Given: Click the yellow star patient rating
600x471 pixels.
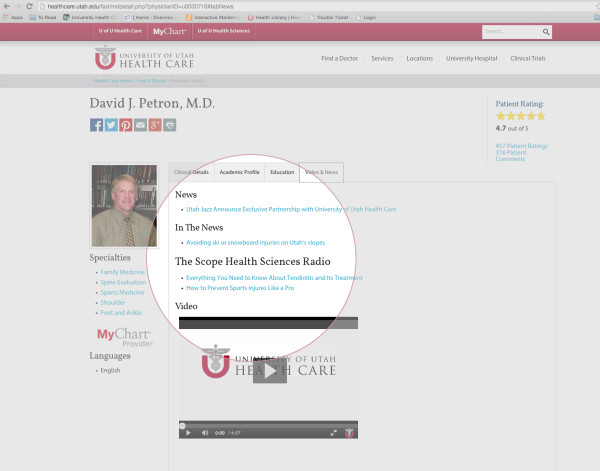Looking at the screenshot, I should click(x=520, y=116).
